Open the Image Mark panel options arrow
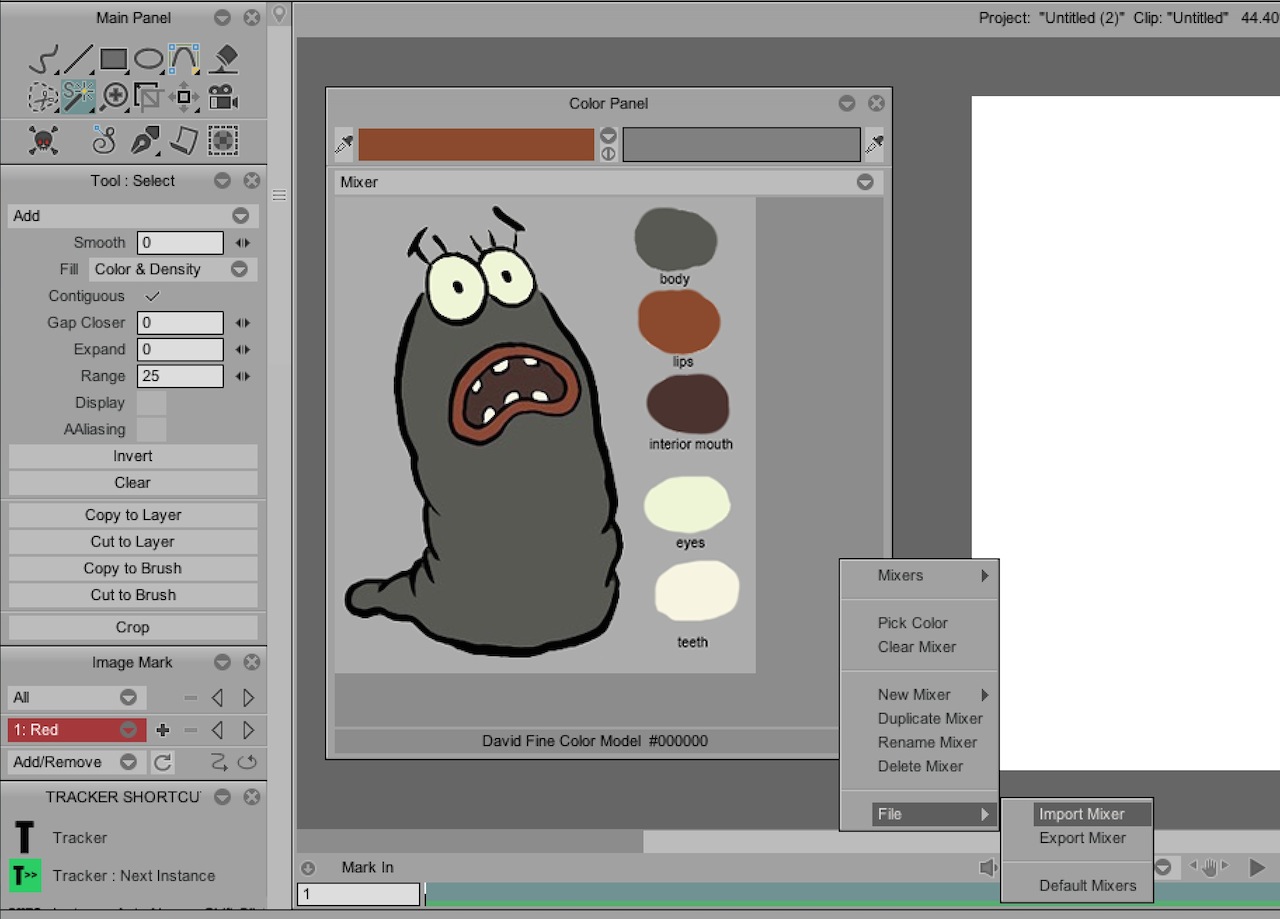Viewport: 1280px width, 919px height. coord(222,662)
